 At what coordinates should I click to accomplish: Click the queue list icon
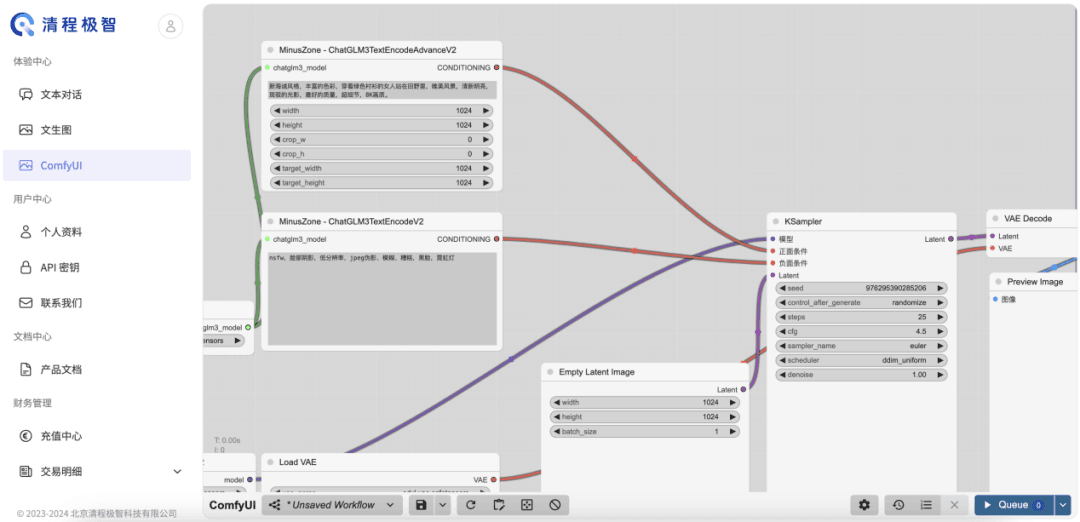pos(926,505)
